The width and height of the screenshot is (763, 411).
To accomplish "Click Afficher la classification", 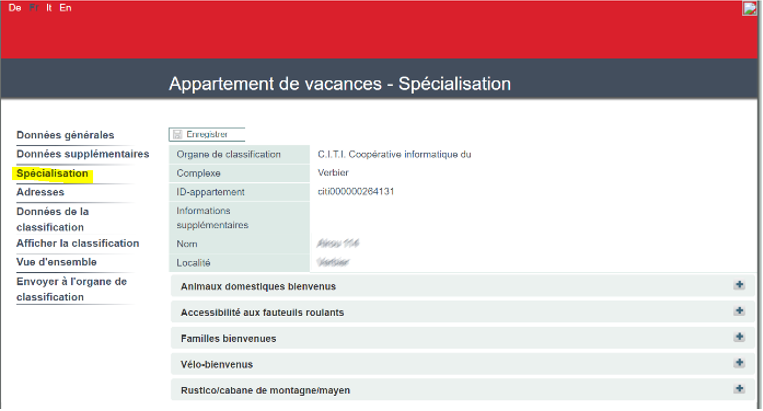I will pyautogui.click(x=77, y=243).
